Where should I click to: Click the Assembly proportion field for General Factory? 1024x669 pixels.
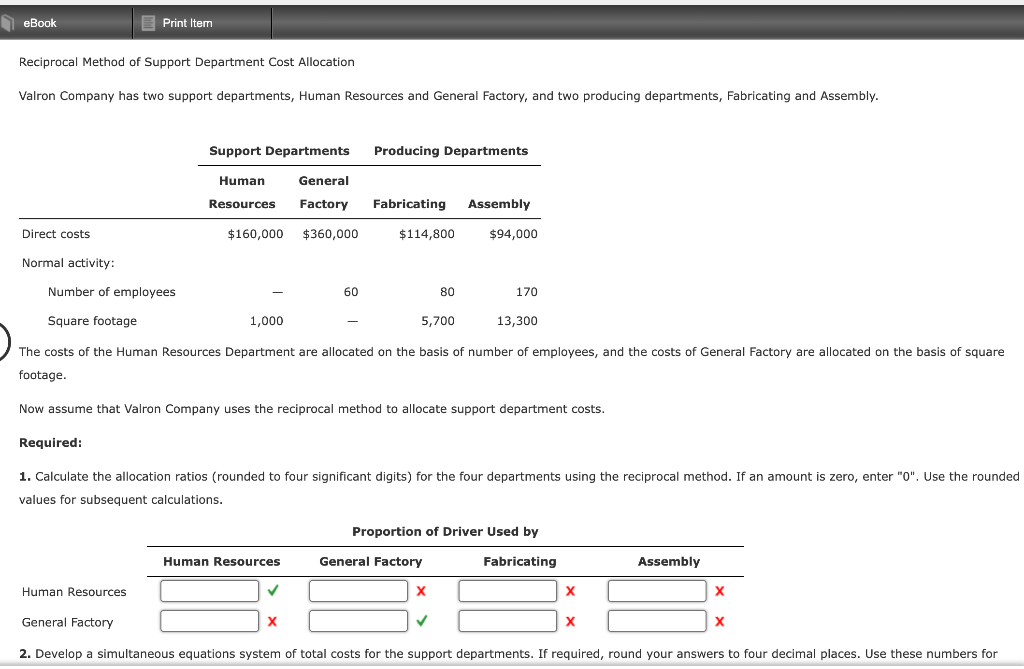coord(656,621)
